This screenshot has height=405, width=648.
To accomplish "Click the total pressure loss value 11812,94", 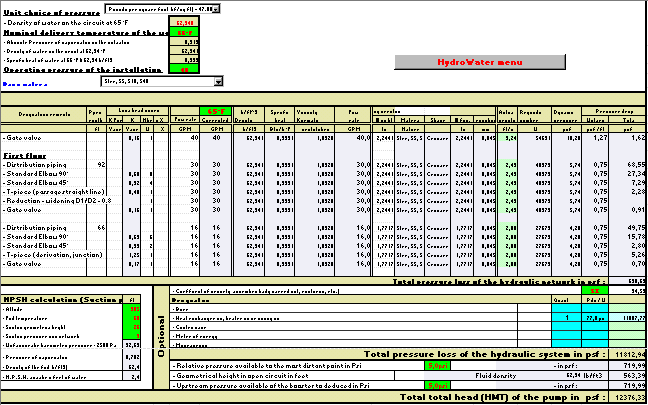I will point(628,354).
